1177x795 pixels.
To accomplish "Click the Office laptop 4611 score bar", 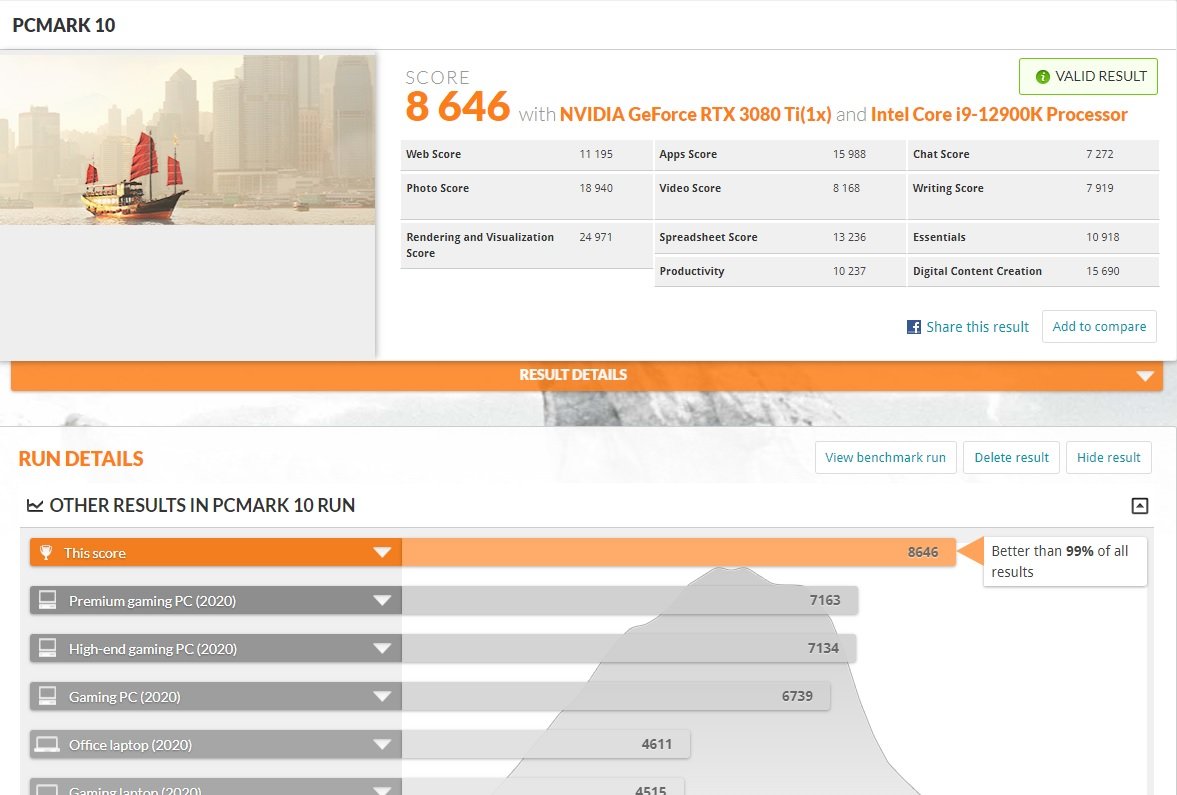I will 546,745.
